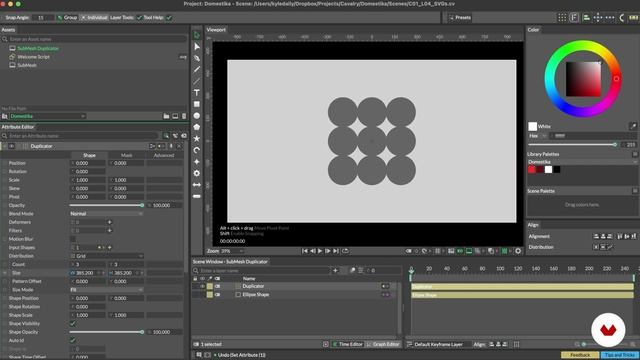
Task: Add a Filter with plus icon
Action: tap(109, 231)
